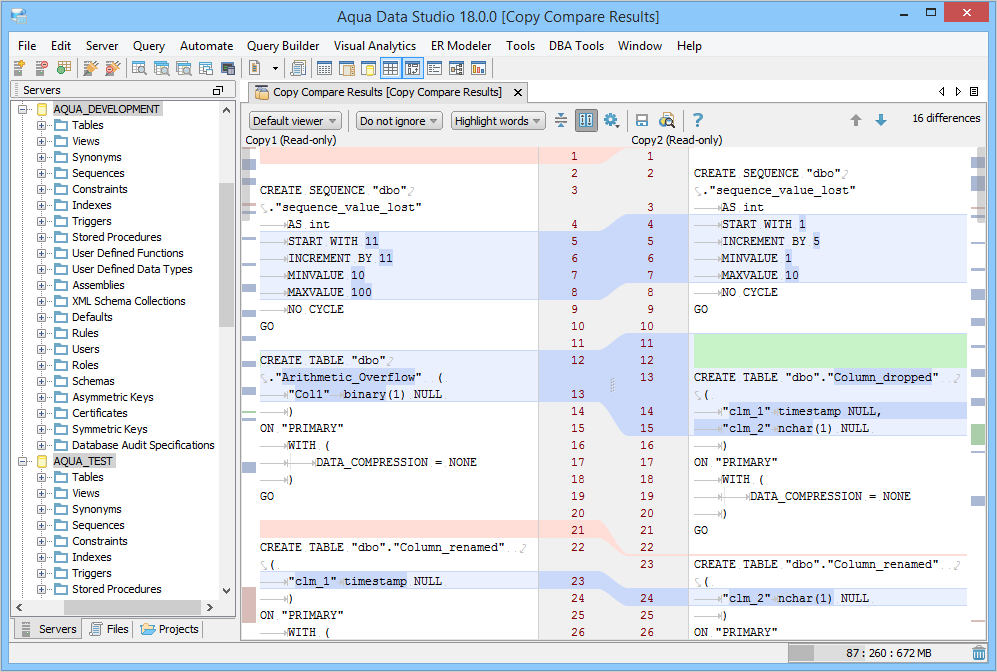The height and width of the screenshot is (672, 997).
Task: Toggle the grid results view button
Action: [x=390, y=68]
